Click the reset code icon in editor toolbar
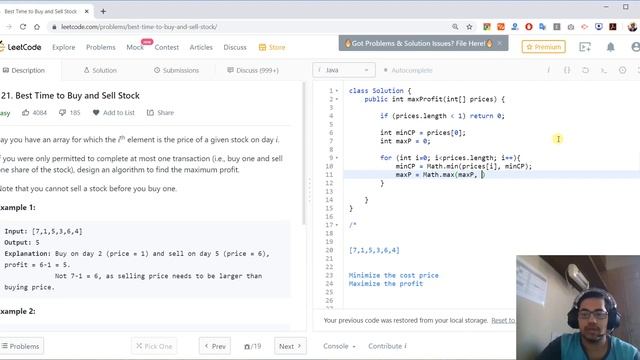640x360 pixels. [585, 70]
